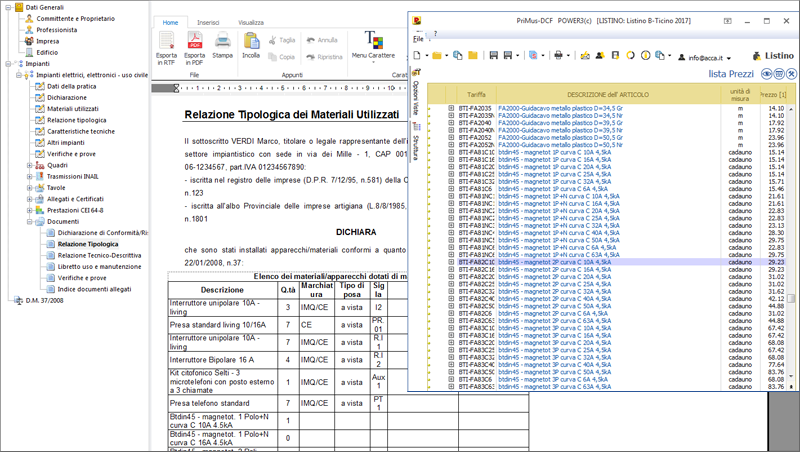Click the Incolla clipboard icon
This screenshot has height=452, width=800.
tap(251, 41)
